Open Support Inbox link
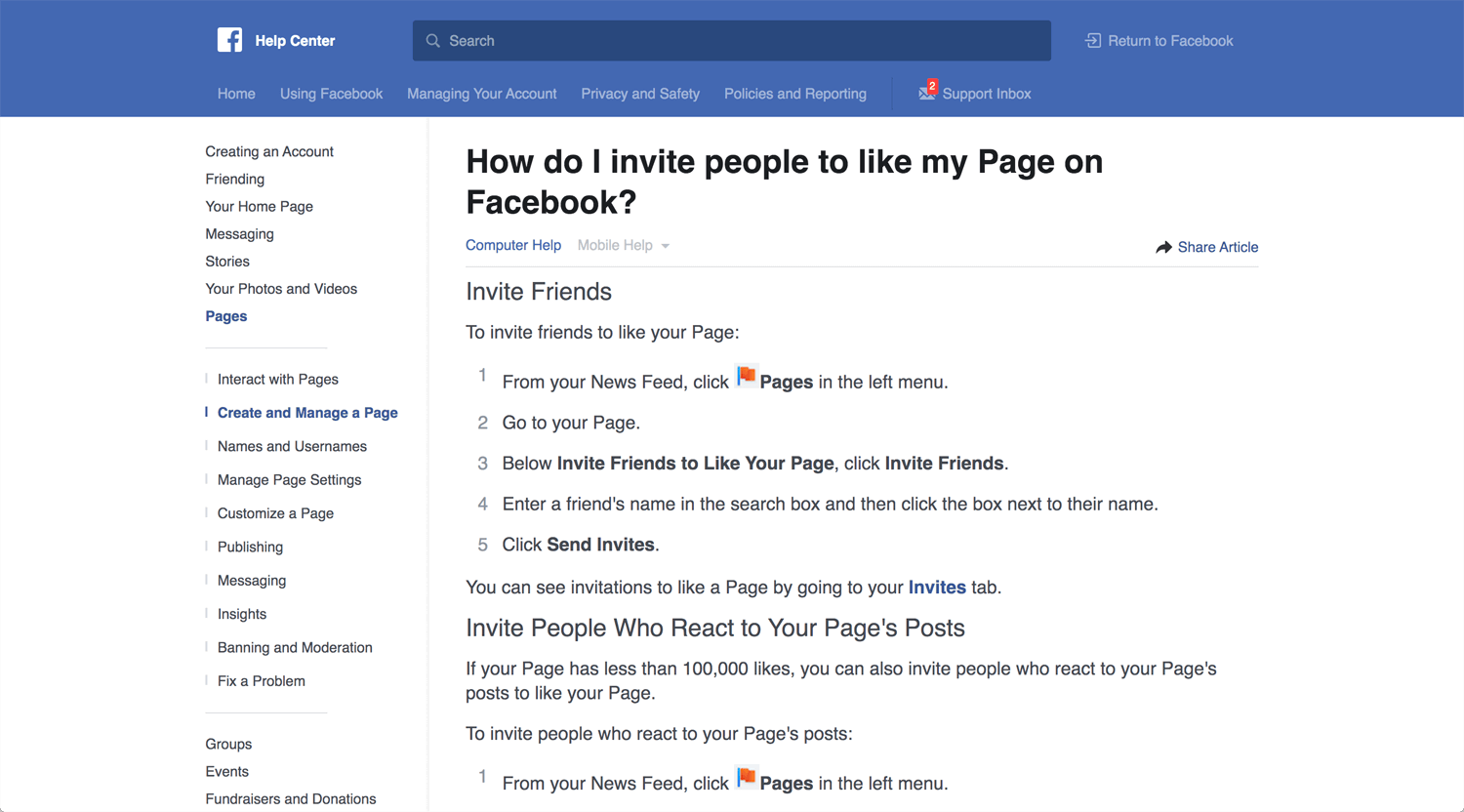This screenshot has width=1464, height=812. coord(987,94)
